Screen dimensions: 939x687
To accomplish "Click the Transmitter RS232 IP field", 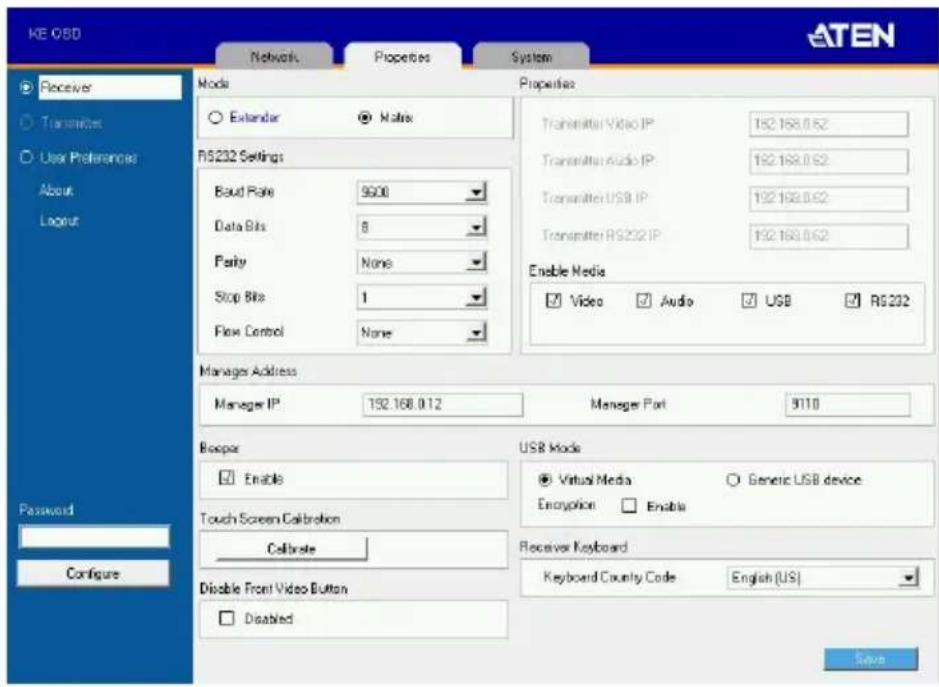I will pyautogui.click(x=829, y=236).
